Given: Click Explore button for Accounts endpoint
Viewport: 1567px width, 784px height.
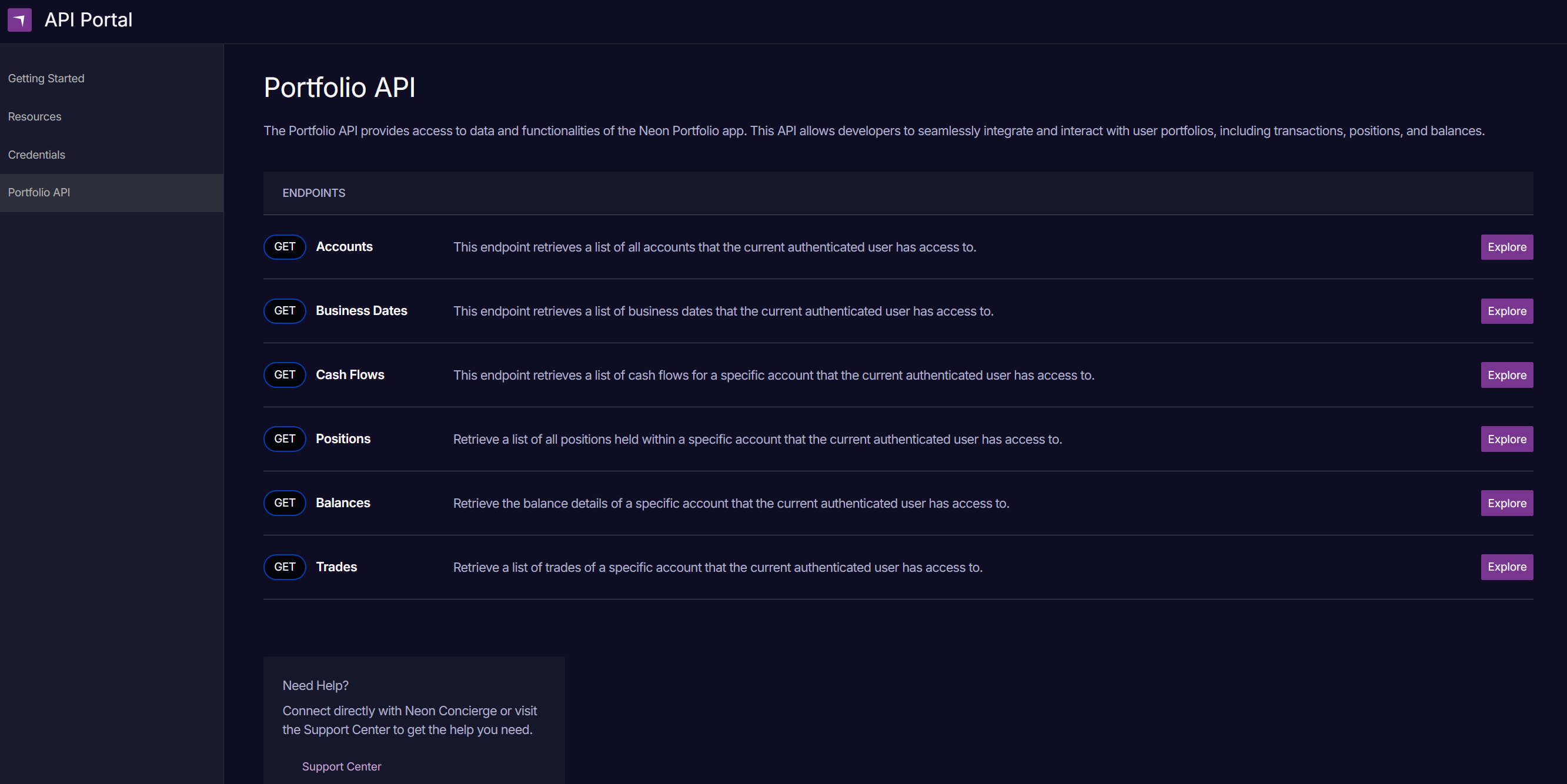Looking at the screenshot, I should (x=1506, y=247).
